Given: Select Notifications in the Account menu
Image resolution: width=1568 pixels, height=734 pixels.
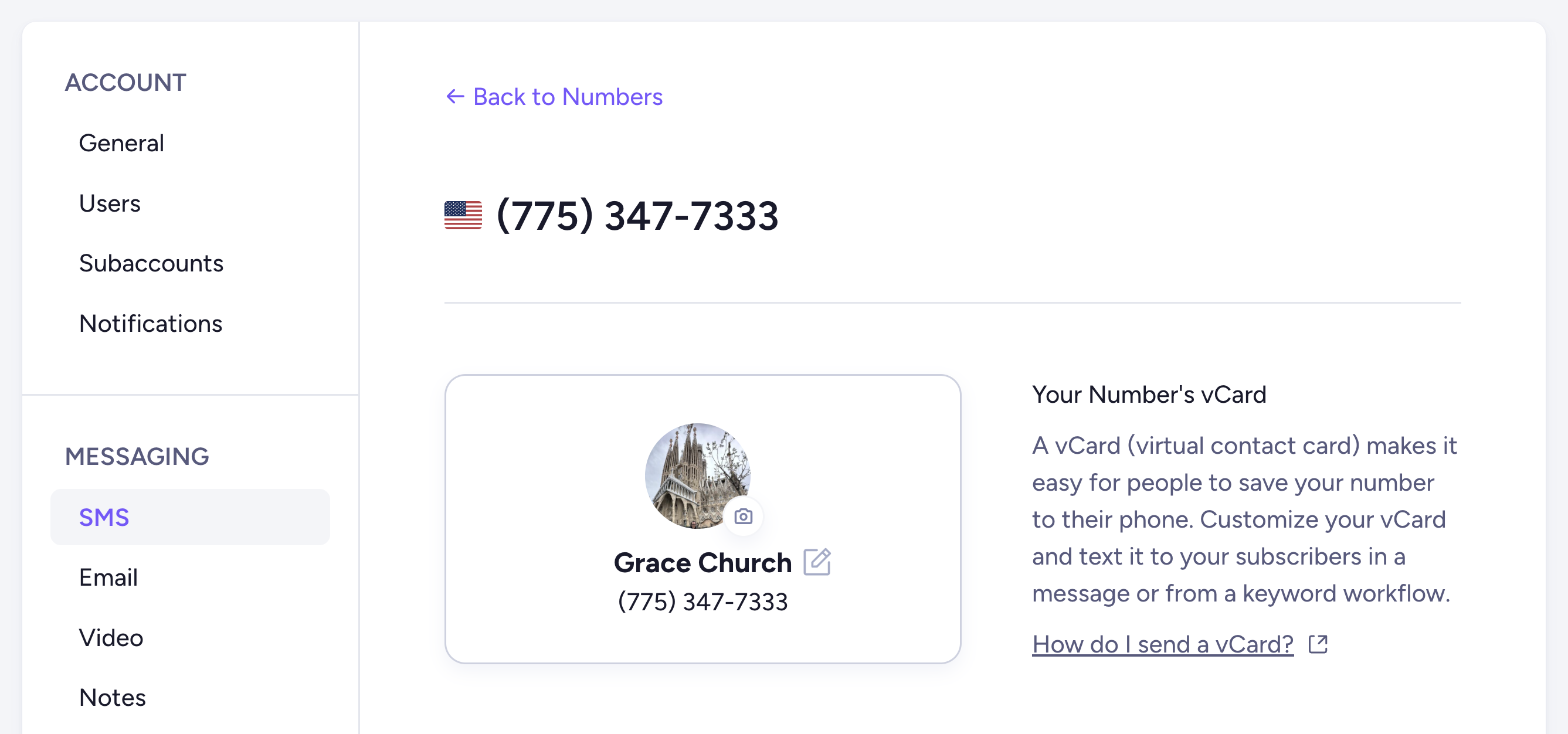Looking at the screenshot, I should coord(151,323).
